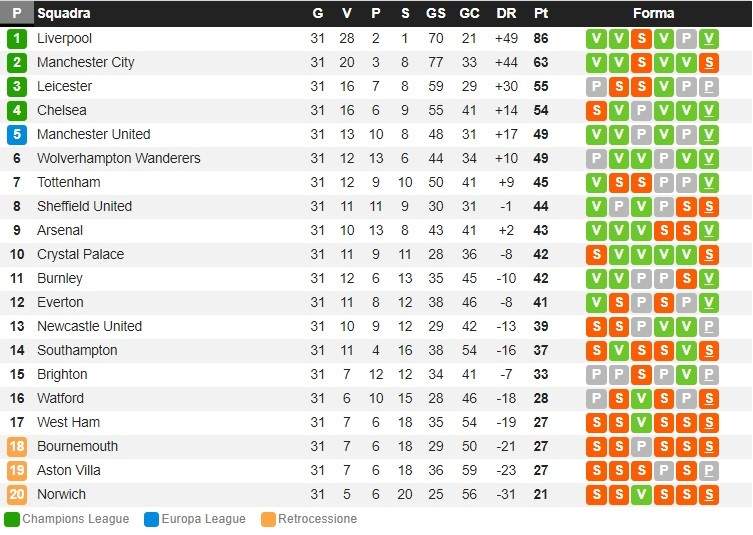Click Liverpool's green position 1 badge
Screen dimensions: 753x535
[x=16, y=38]
